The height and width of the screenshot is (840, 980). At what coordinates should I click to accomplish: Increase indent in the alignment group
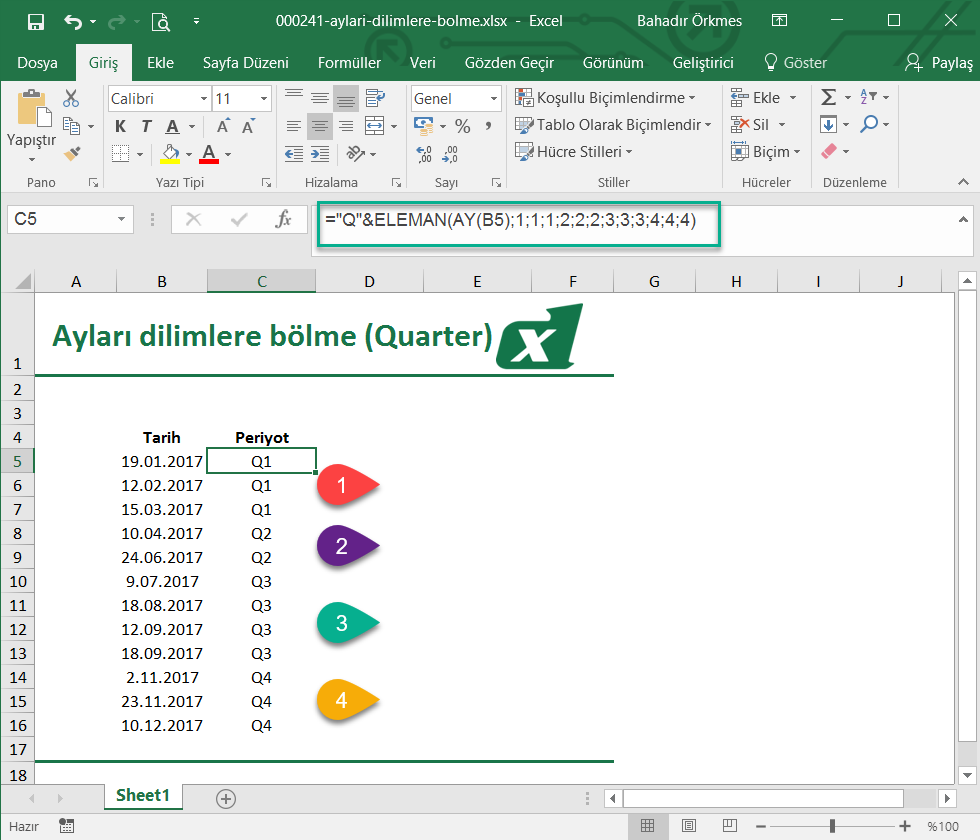tap(320, 153)
